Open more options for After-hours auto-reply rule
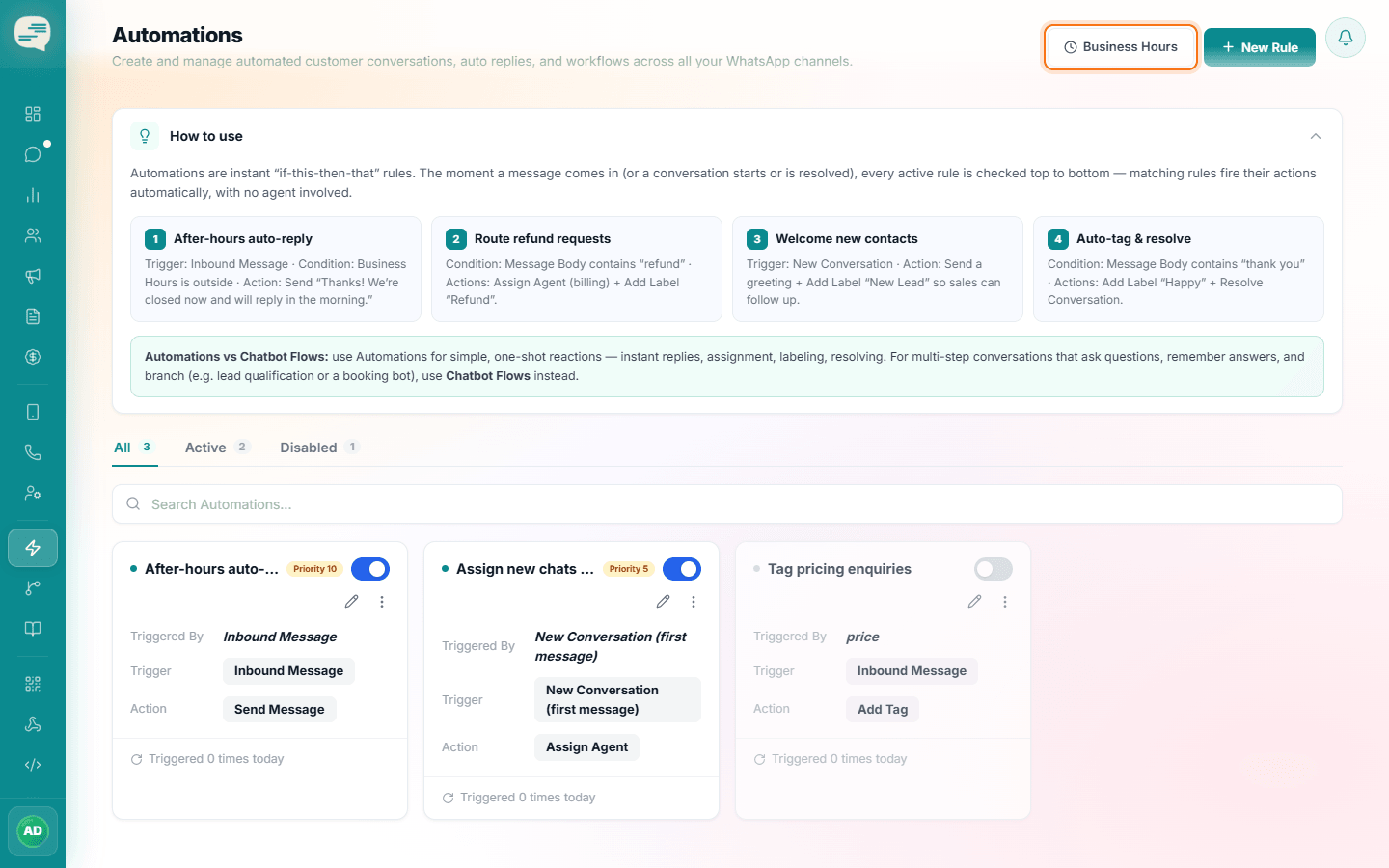The image size is (1389, 868). point(382,602)
